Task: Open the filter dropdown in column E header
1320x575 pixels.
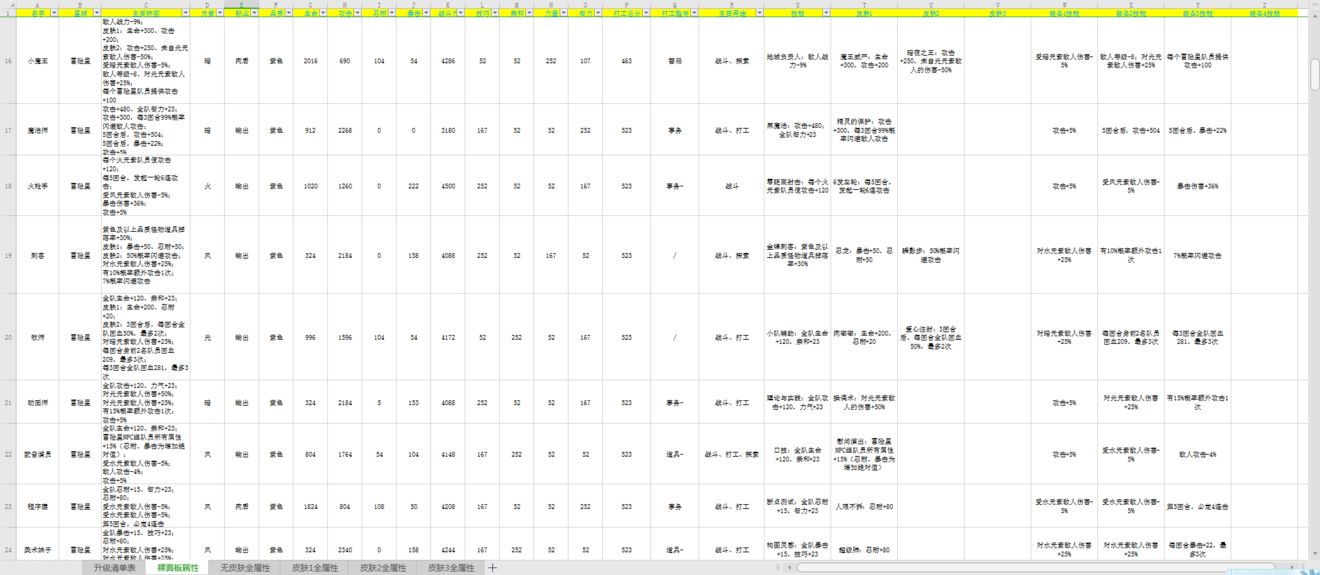Action: tap(254, 14)
